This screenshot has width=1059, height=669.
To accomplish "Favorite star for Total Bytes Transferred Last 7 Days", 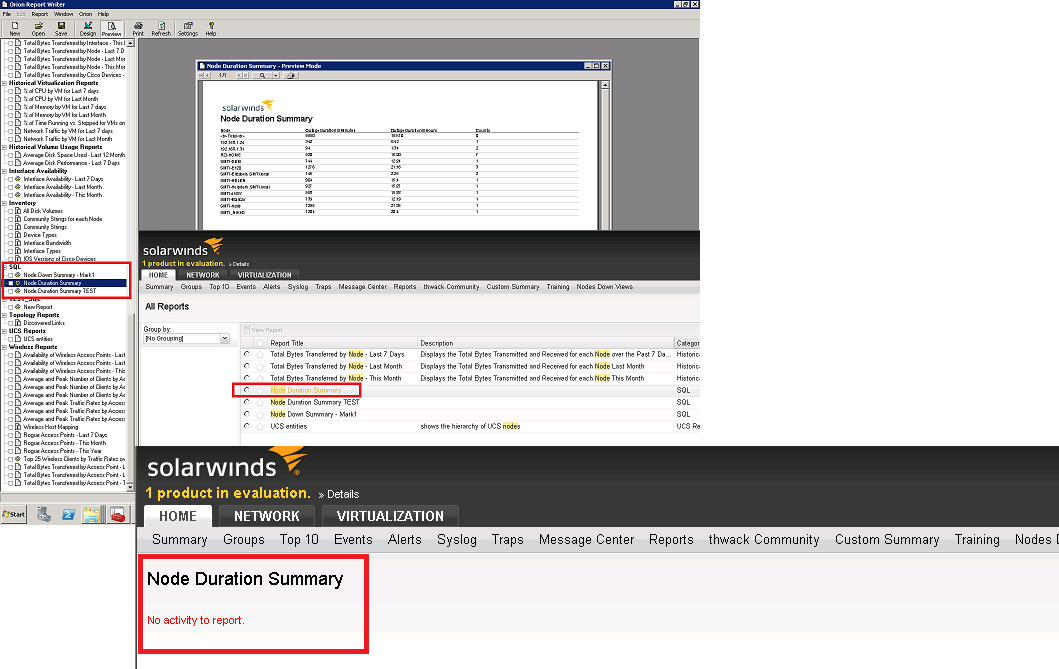I will tap(260, 354).
